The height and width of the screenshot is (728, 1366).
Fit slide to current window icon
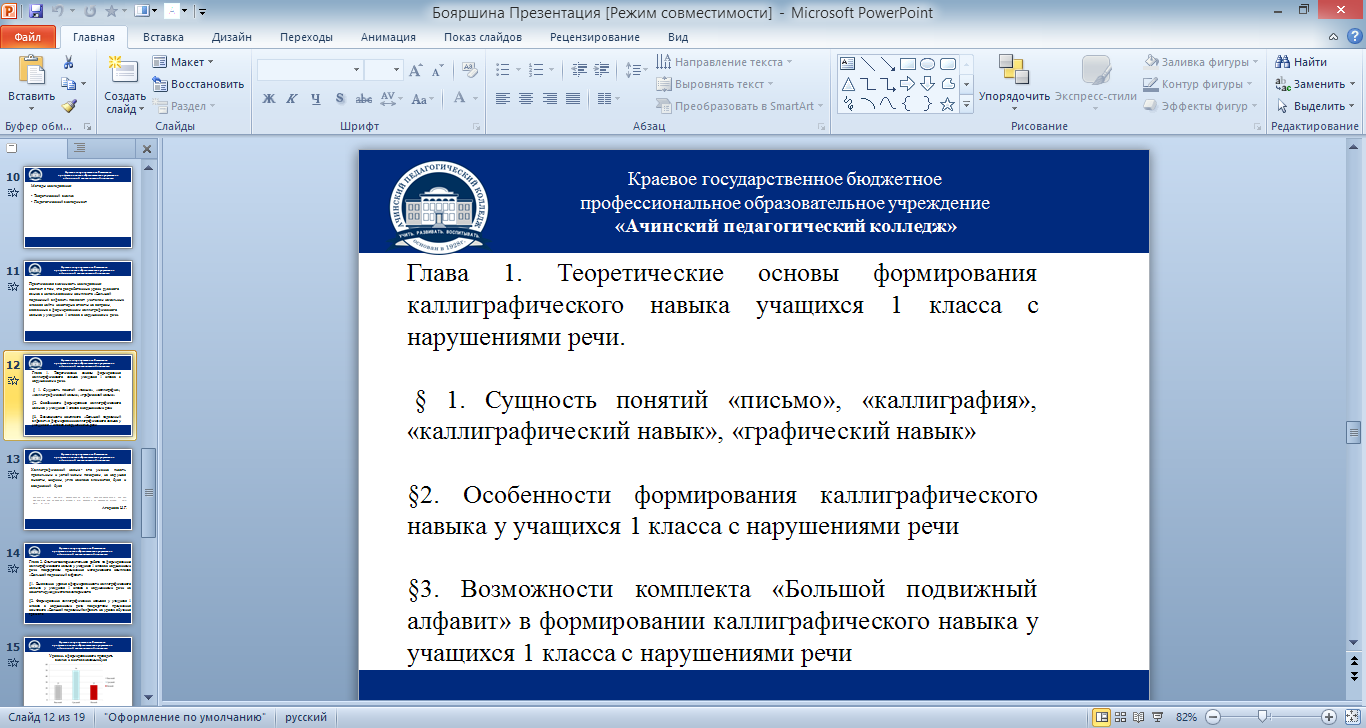1352,717
